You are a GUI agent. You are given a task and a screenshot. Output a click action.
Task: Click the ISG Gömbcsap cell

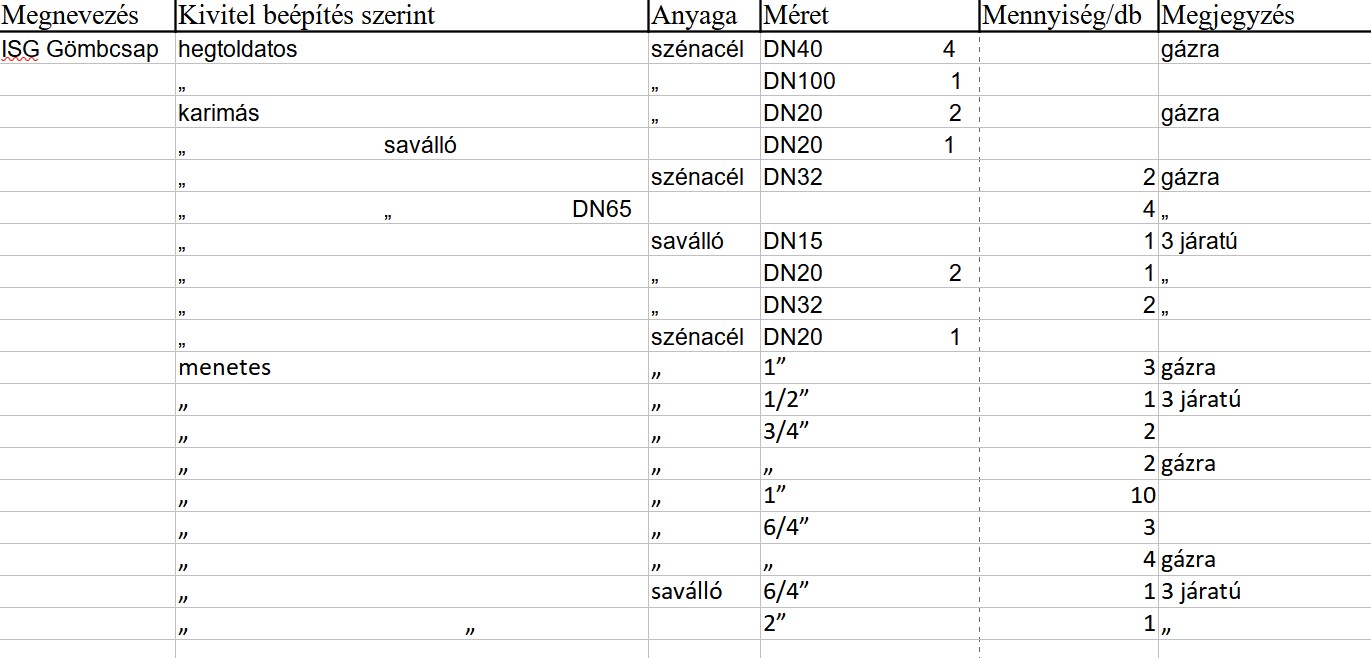pyautogui.click(x=81, y=49)
